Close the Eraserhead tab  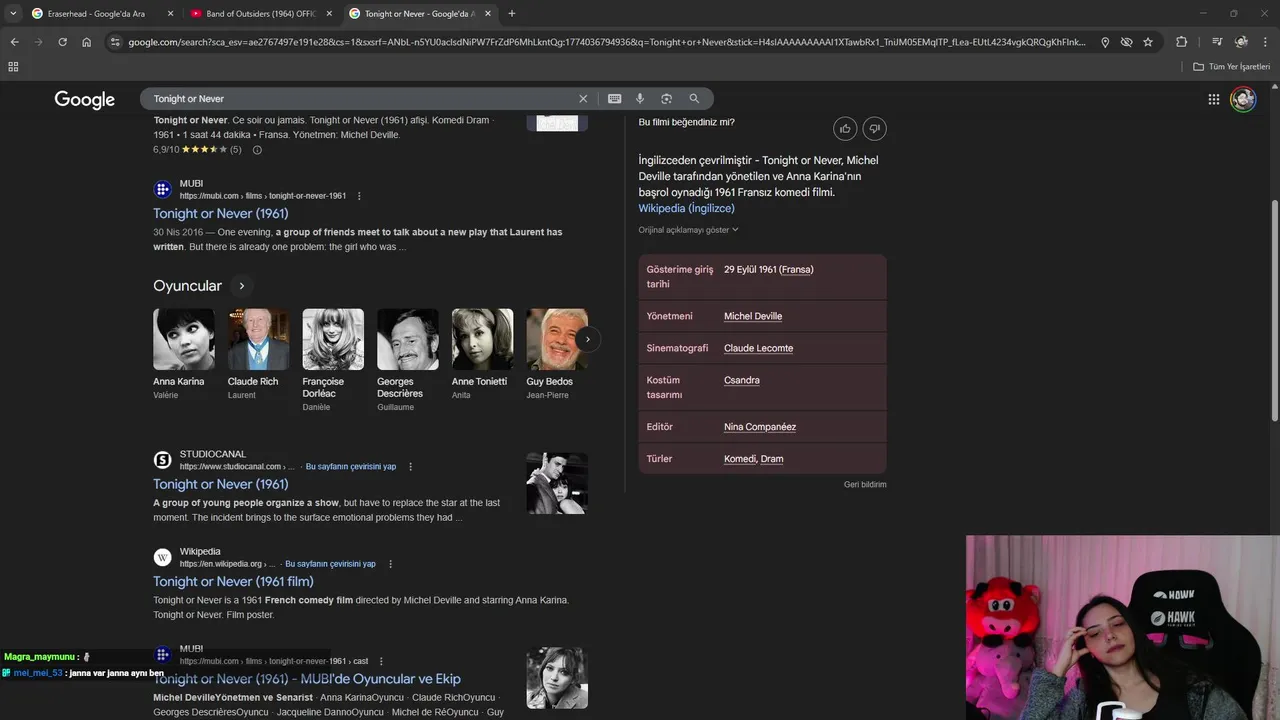pyautogui.click(x=170, y=13)
